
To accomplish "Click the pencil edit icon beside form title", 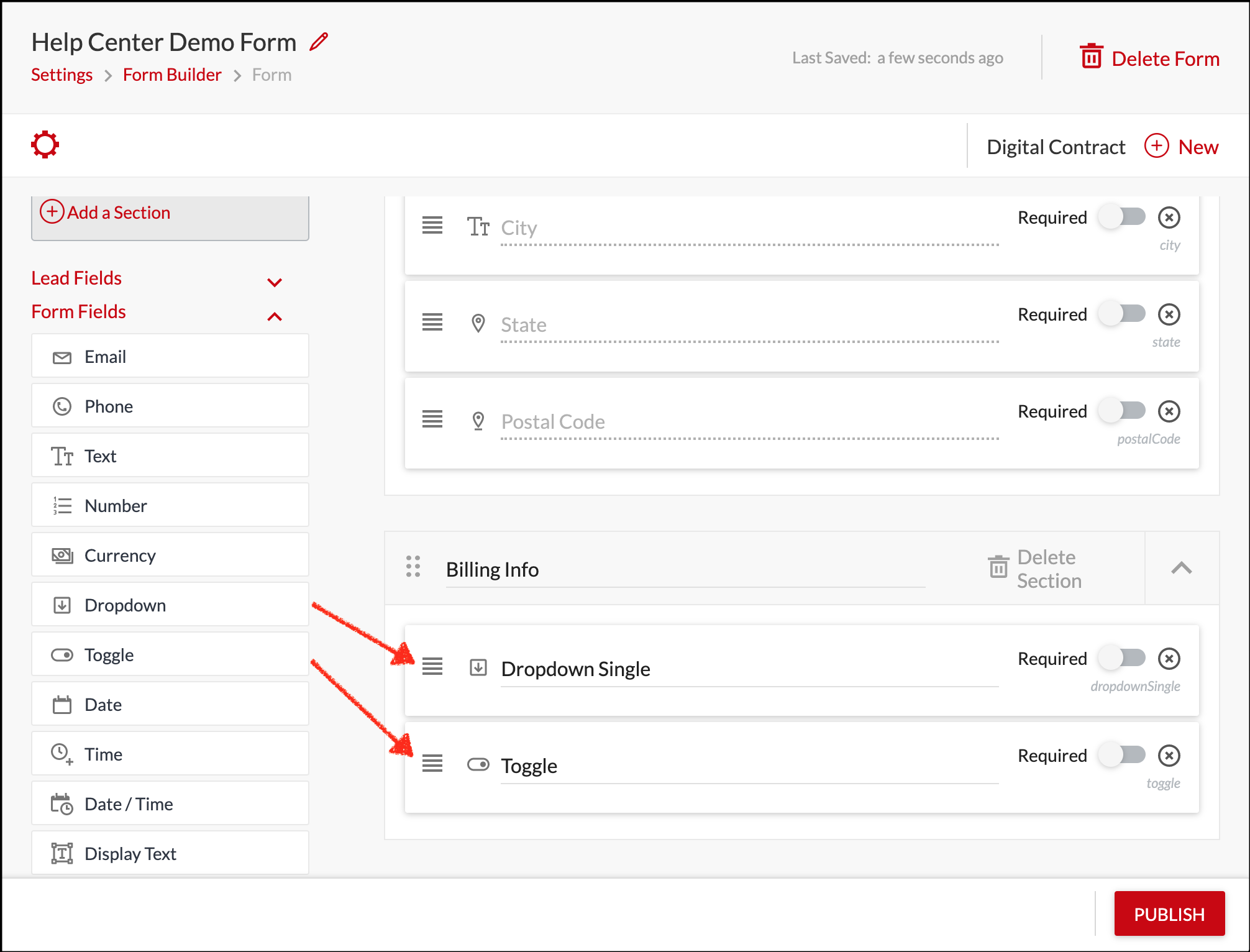I will pyautogui.click(x=319, y=42).
